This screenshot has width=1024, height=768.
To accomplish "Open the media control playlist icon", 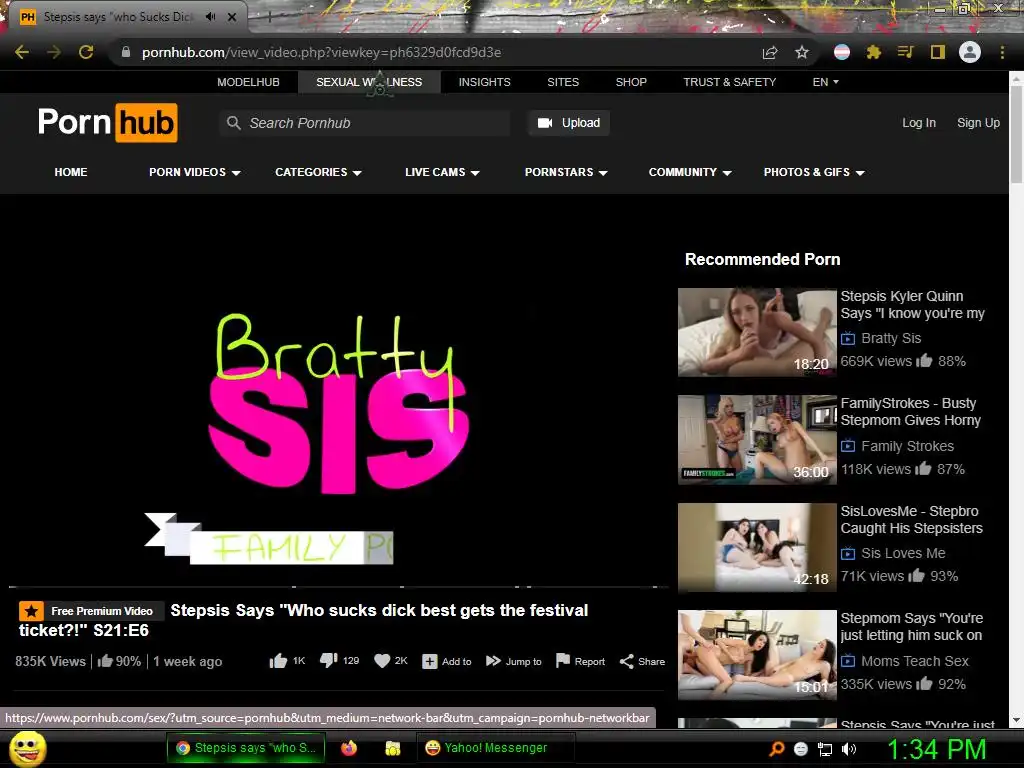I will [x=906, y=52].
